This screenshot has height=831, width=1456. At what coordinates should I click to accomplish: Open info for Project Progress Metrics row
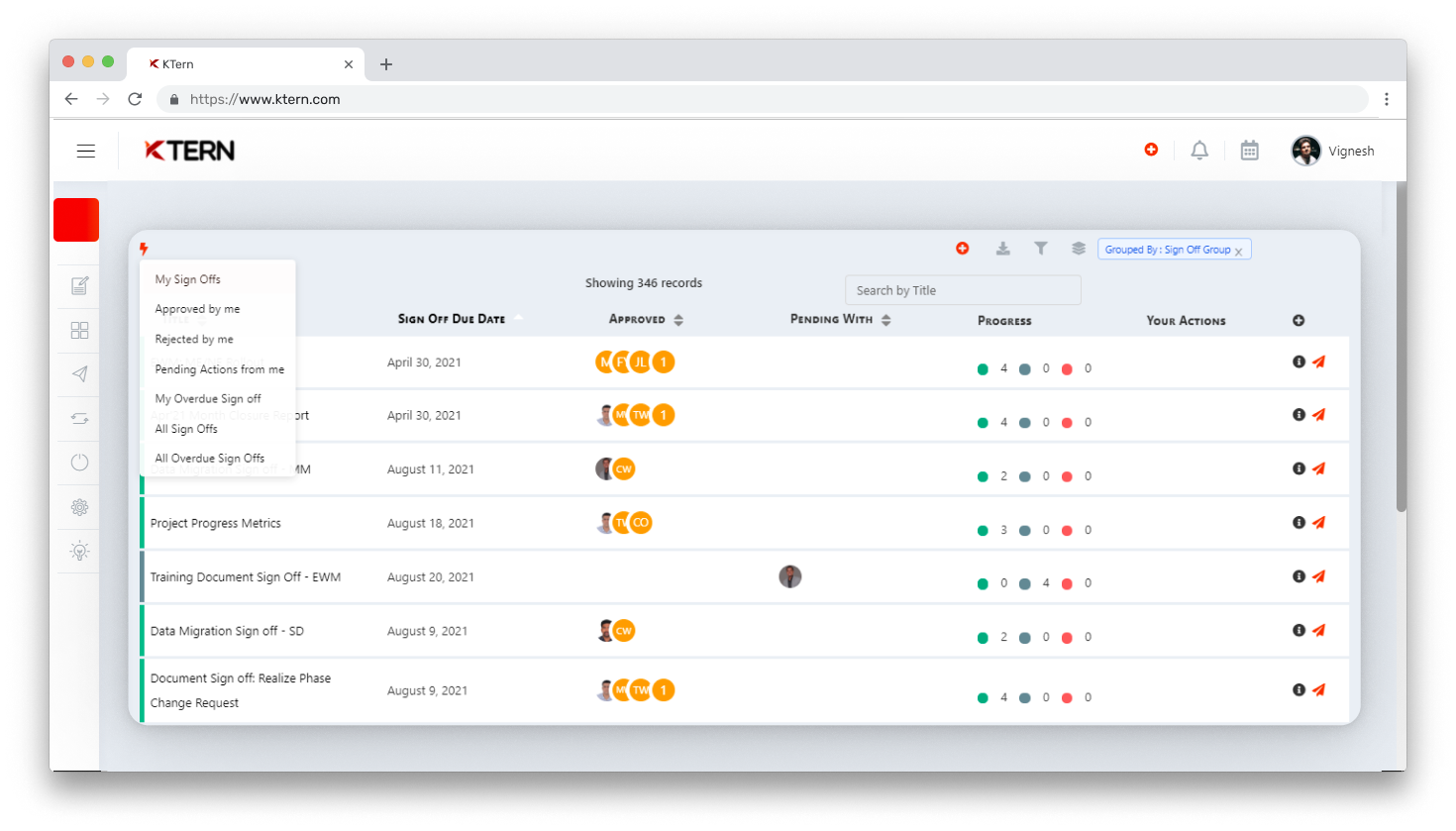[1299, 522]
